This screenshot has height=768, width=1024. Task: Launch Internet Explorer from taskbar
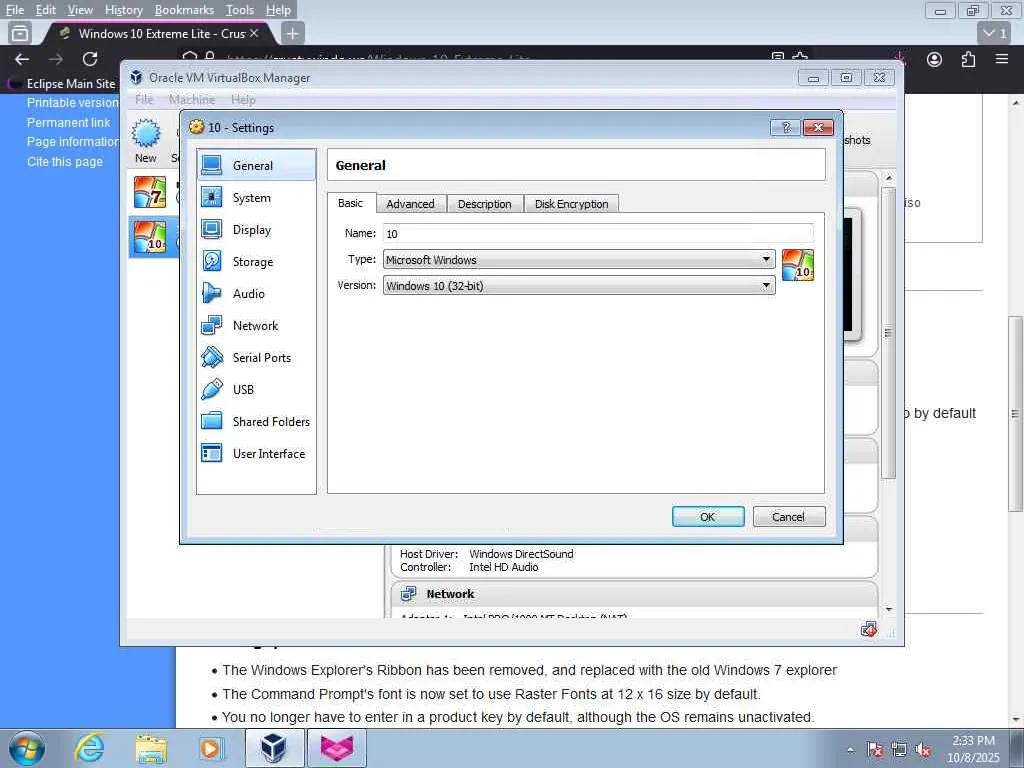(x=89, y=748)
